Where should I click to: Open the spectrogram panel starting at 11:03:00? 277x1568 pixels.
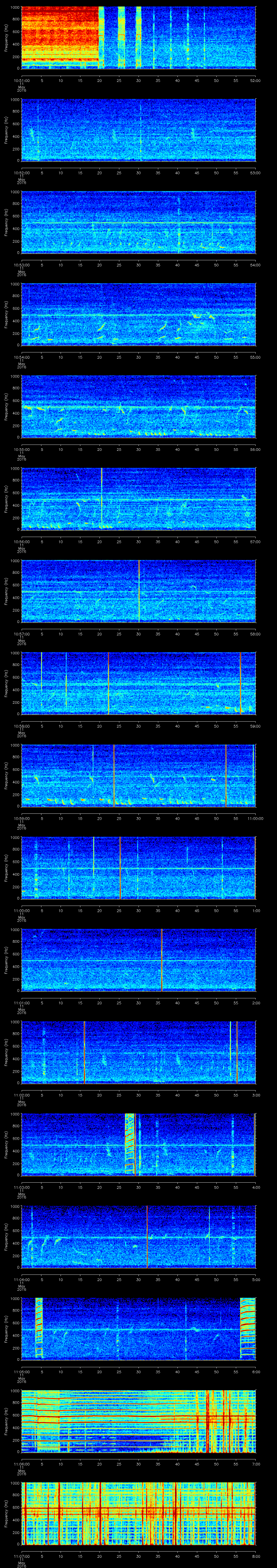click(x=138, y=1144)
